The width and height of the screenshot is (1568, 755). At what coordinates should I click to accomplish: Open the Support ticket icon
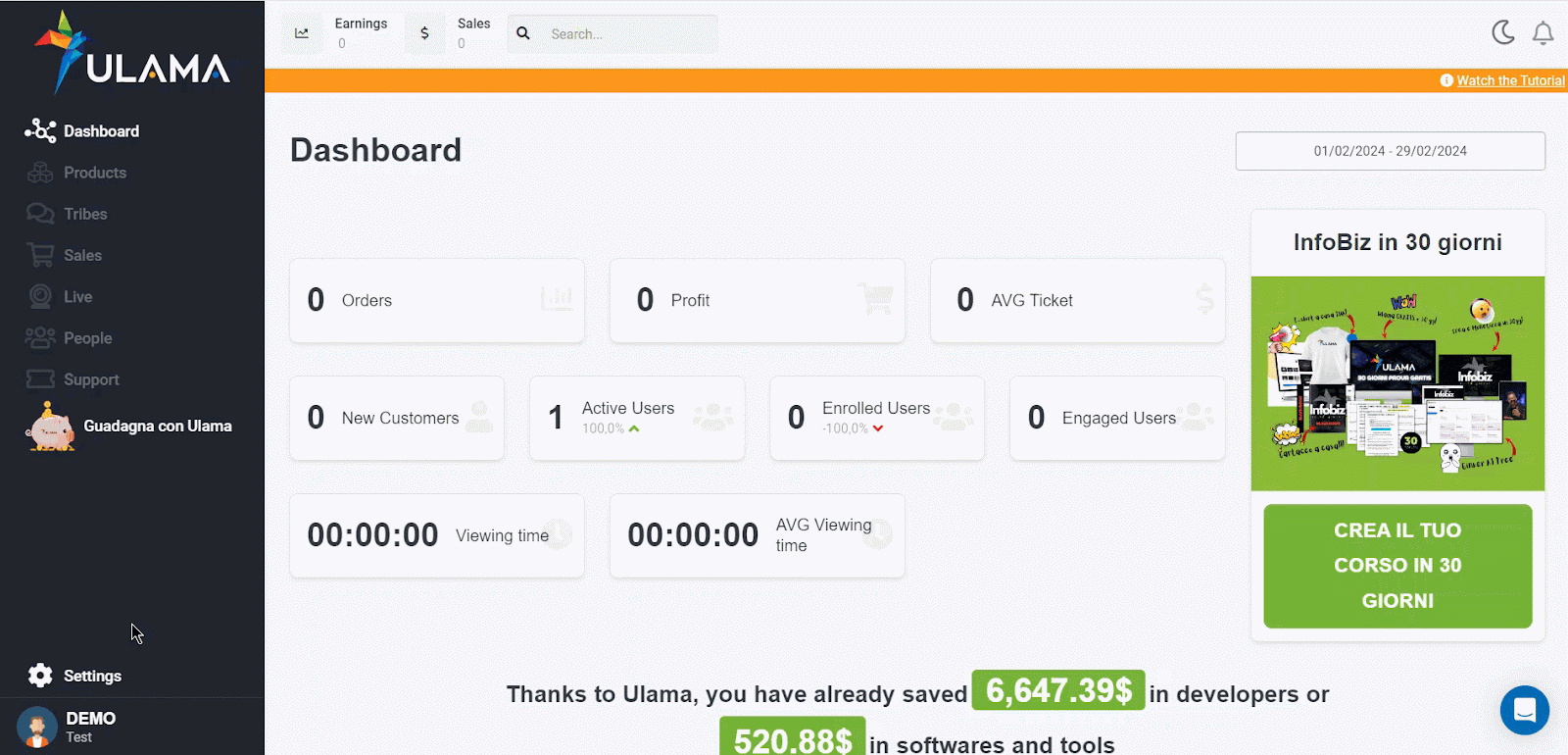click(x=40, y=378)
